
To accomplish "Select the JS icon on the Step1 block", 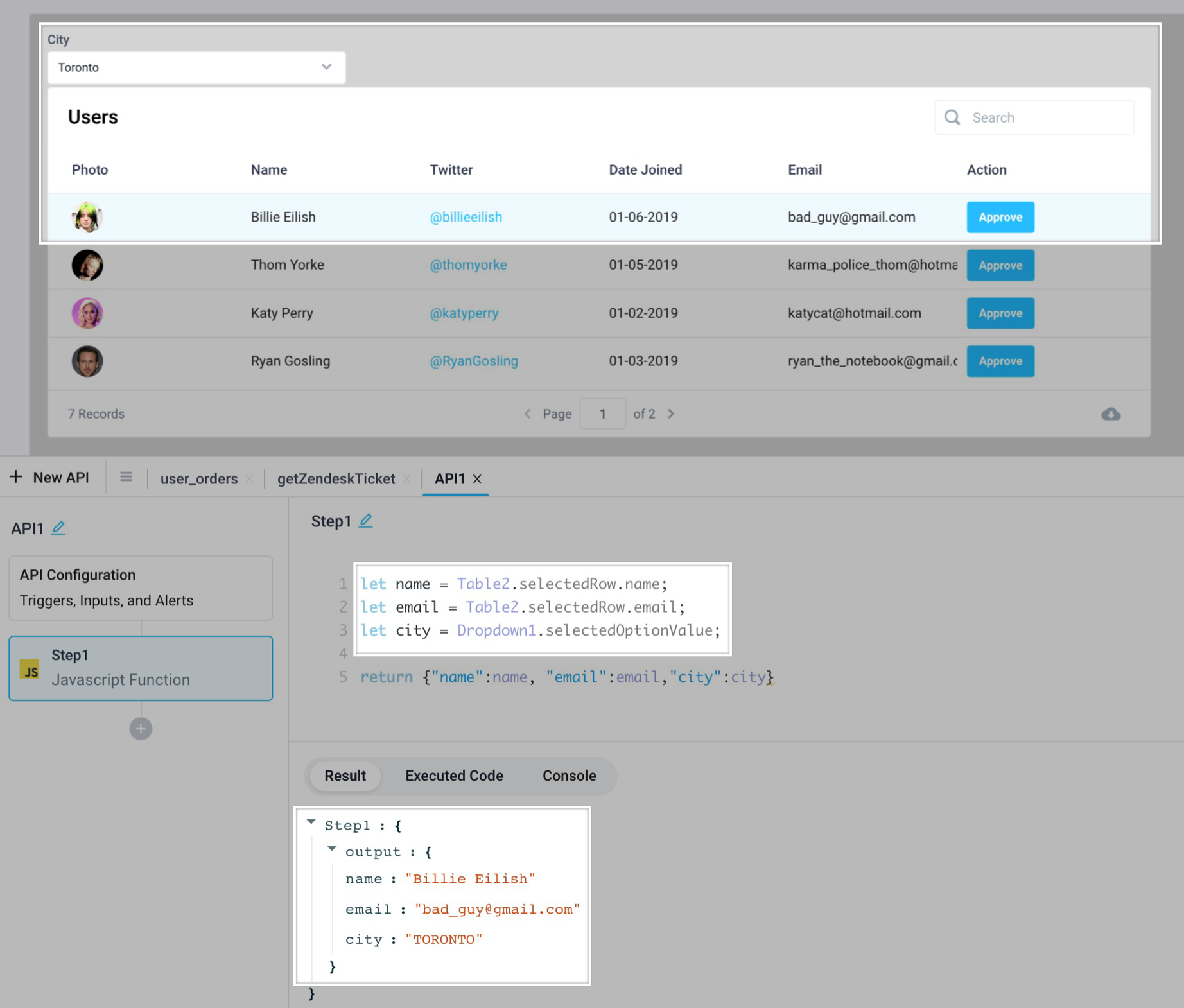I will click(30, 668).
